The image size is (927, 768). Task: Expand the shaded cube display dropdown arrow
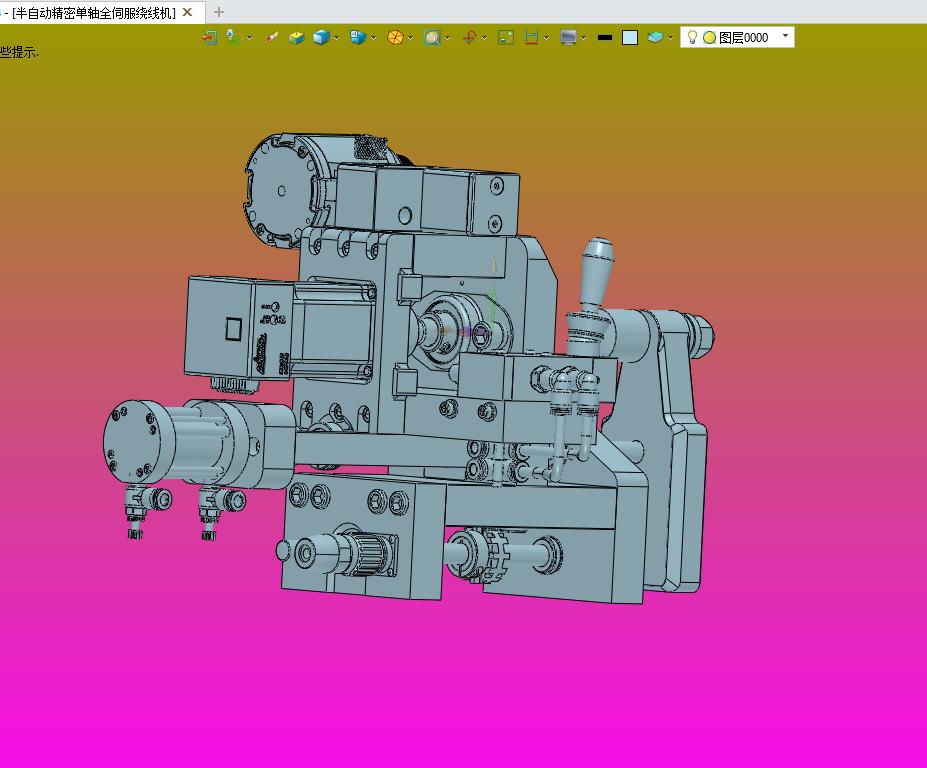[x=336, y=38]
